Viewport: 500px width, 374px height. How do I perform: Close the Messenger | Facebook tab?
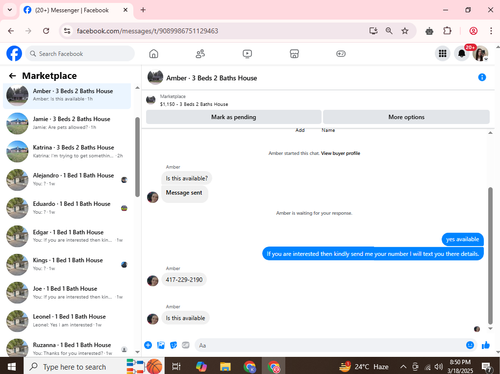125,10
